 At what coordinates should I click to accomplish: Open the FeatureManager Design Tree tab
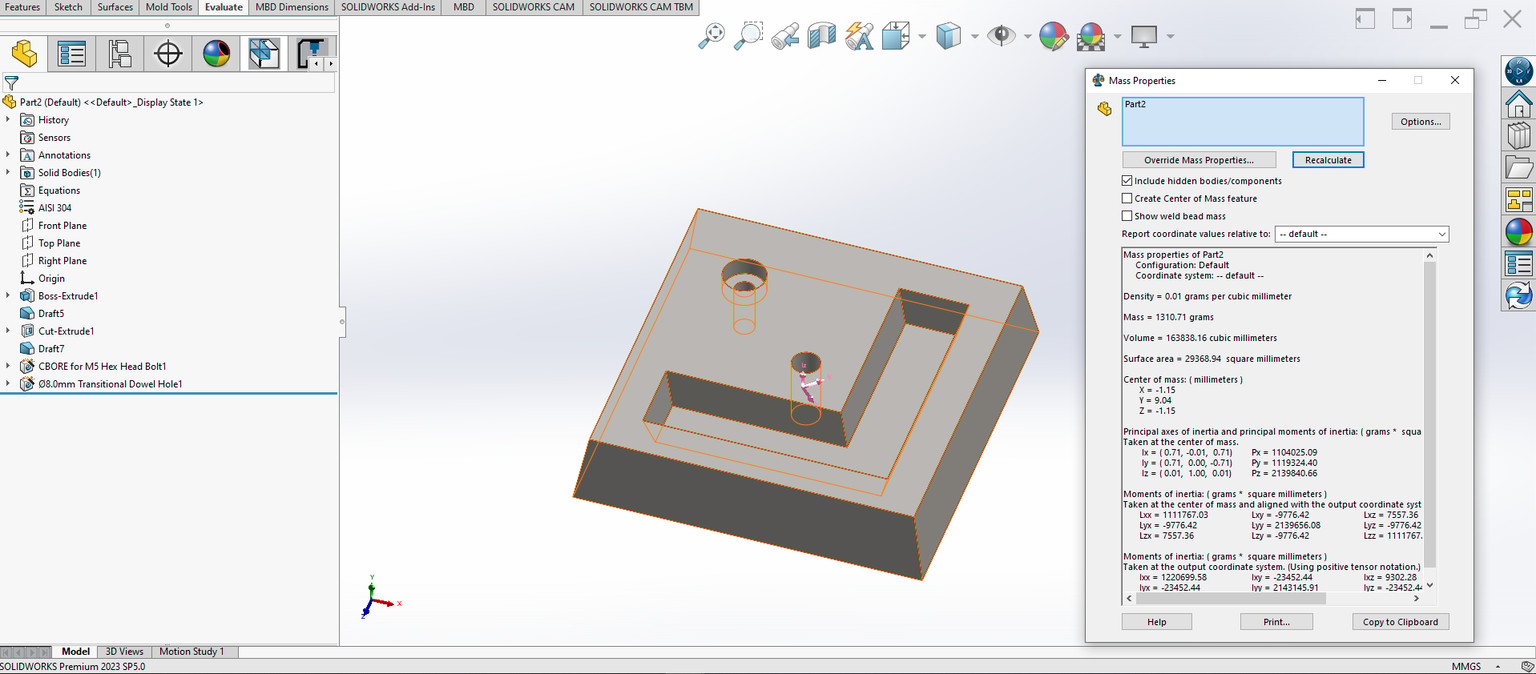coord(24,53)
